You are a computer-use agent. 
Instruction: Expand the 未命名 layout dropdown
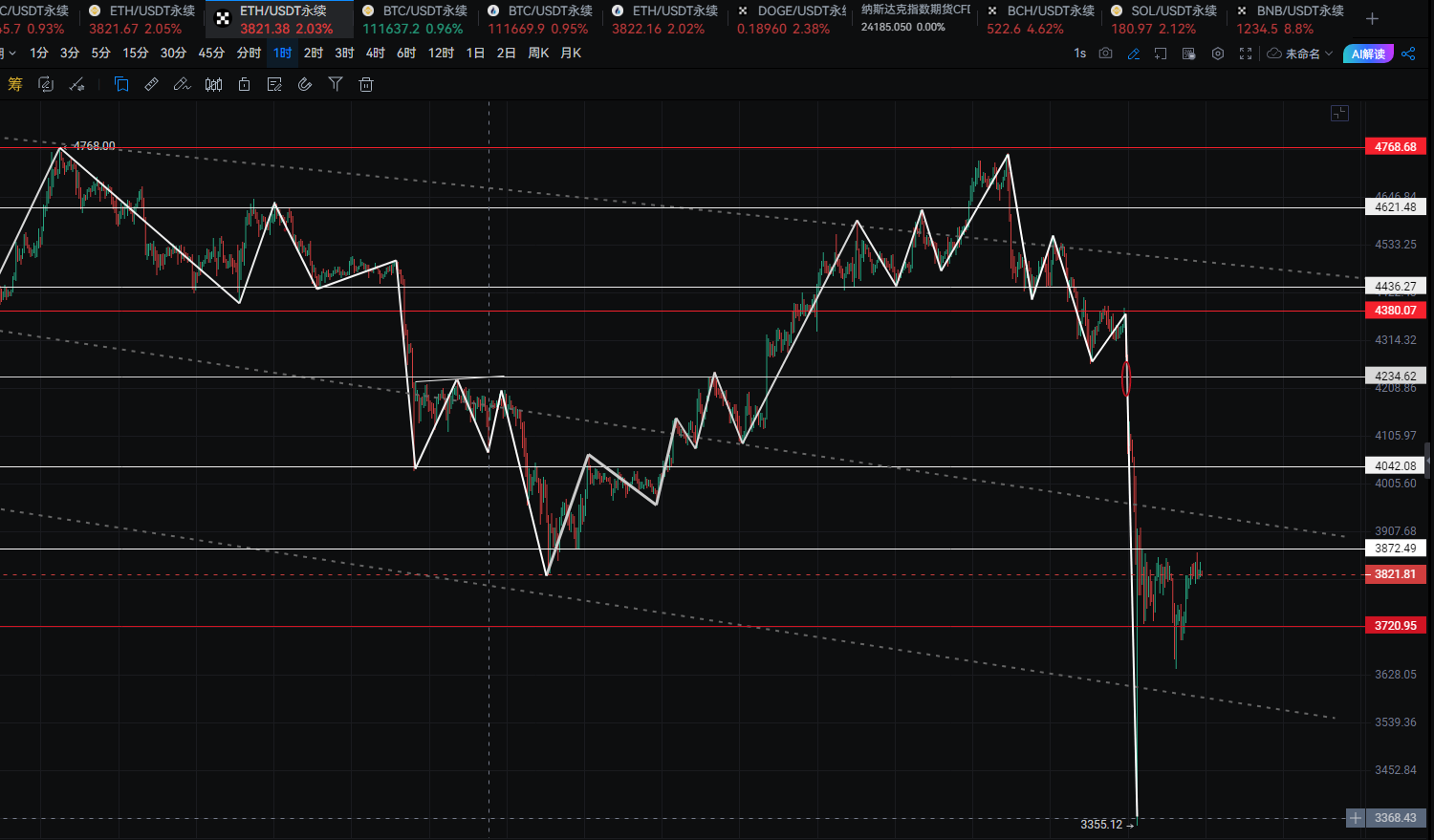1300,54
